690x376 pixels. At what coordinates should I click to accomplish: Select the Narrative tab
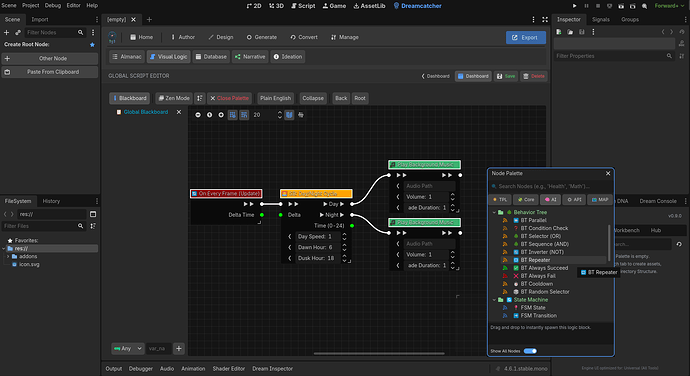pos(250,57)
